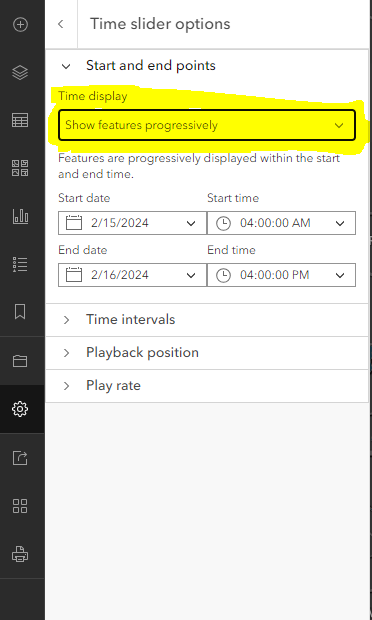This screenshot has width=372, height=620.
Task: Open the End time field 04:00:00 PM
Action: [x=281, y=275]
